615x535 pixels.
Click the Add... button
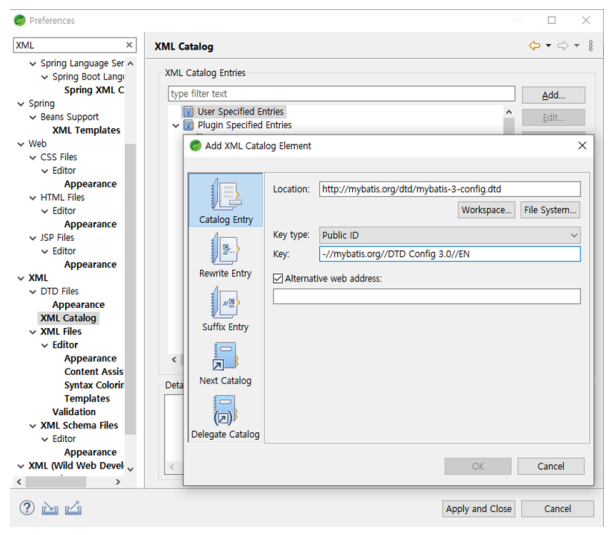coord(553,95)
